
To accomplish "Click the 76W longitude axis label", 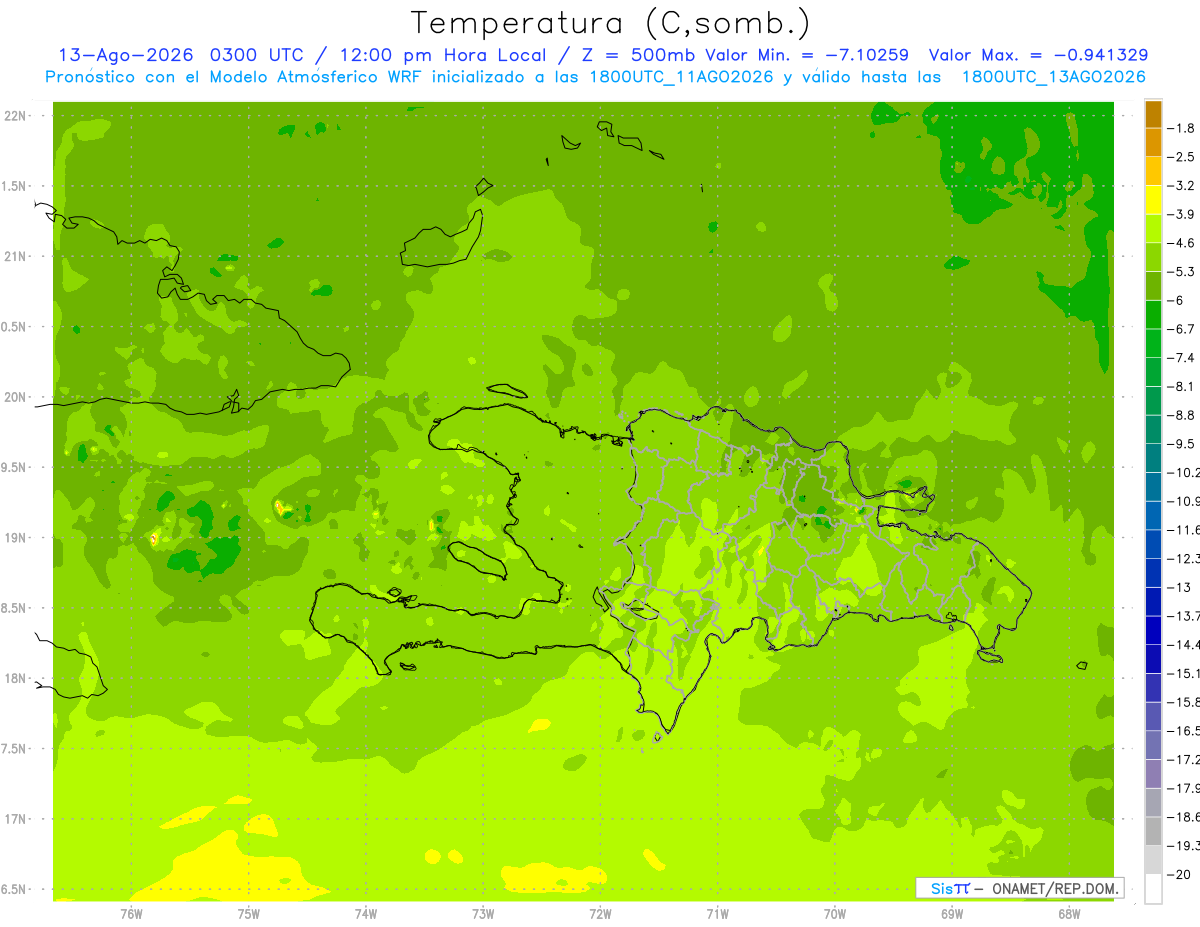I will (x=131, y=914).
